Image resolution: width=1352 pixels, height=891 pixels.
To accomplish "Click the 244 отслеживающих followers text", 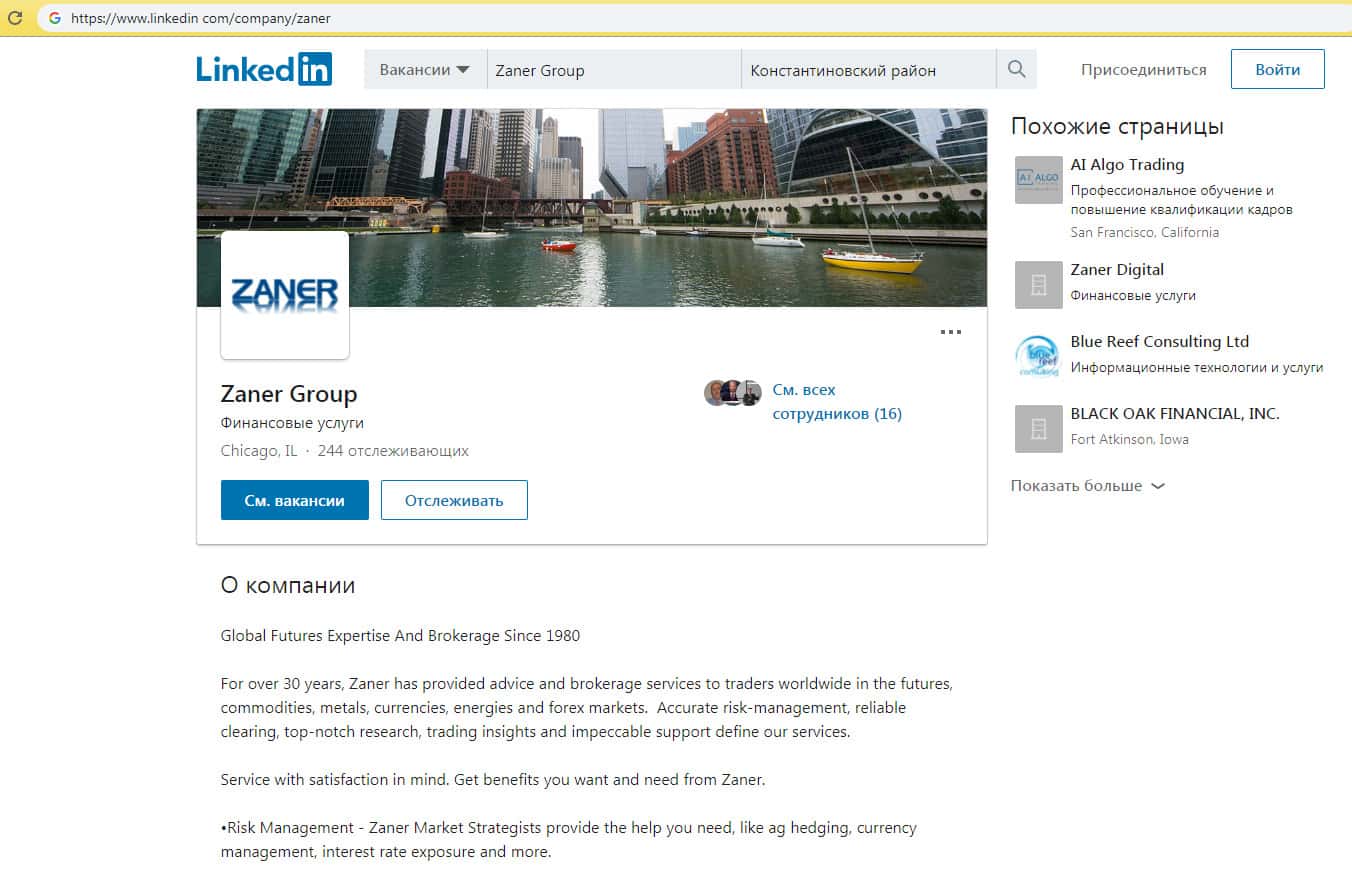I will pyautogui.click(x=393, y=451).
